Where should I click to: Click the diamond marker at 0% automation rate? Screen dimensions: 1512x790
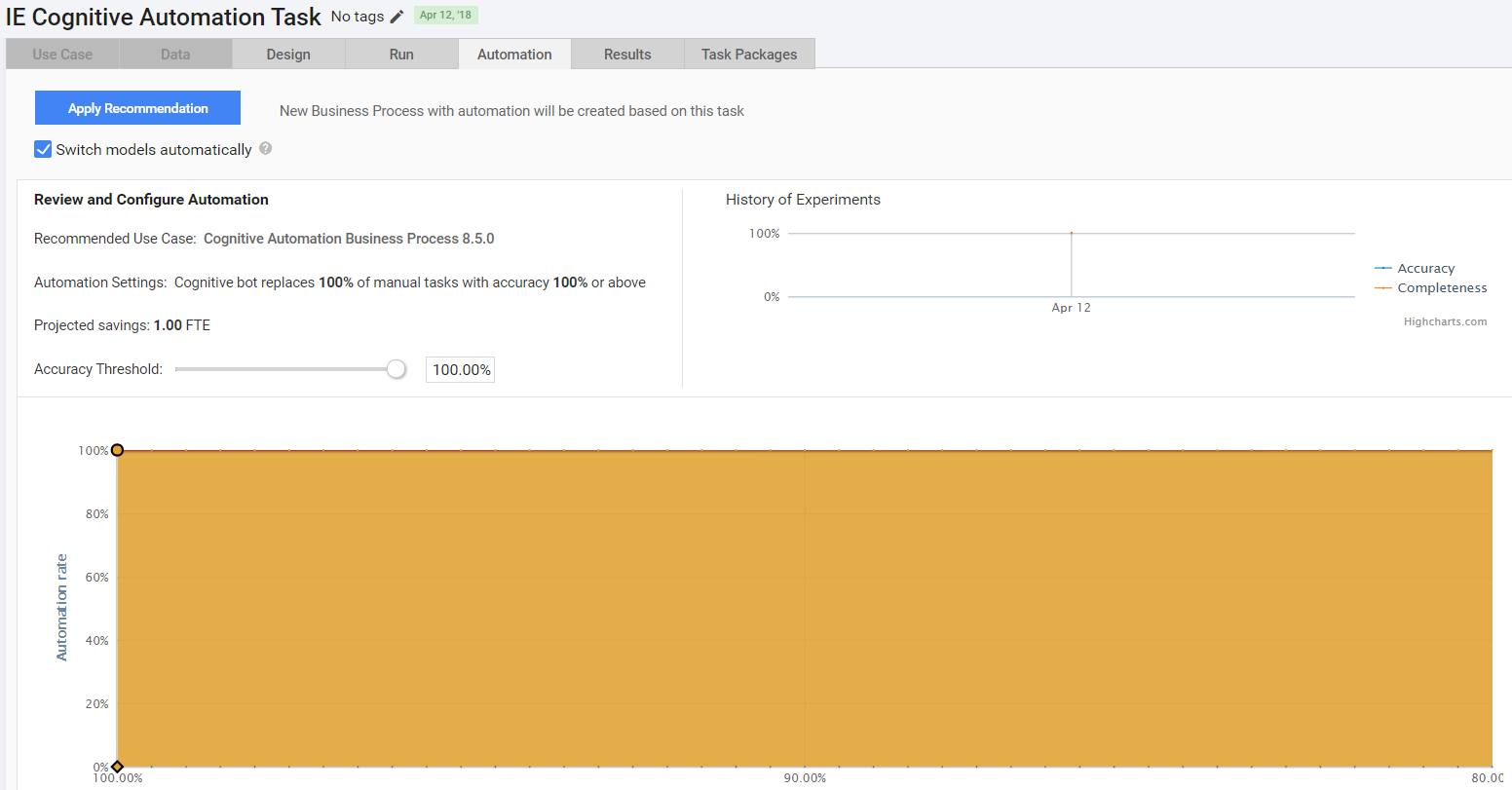(x=117, y=767)
